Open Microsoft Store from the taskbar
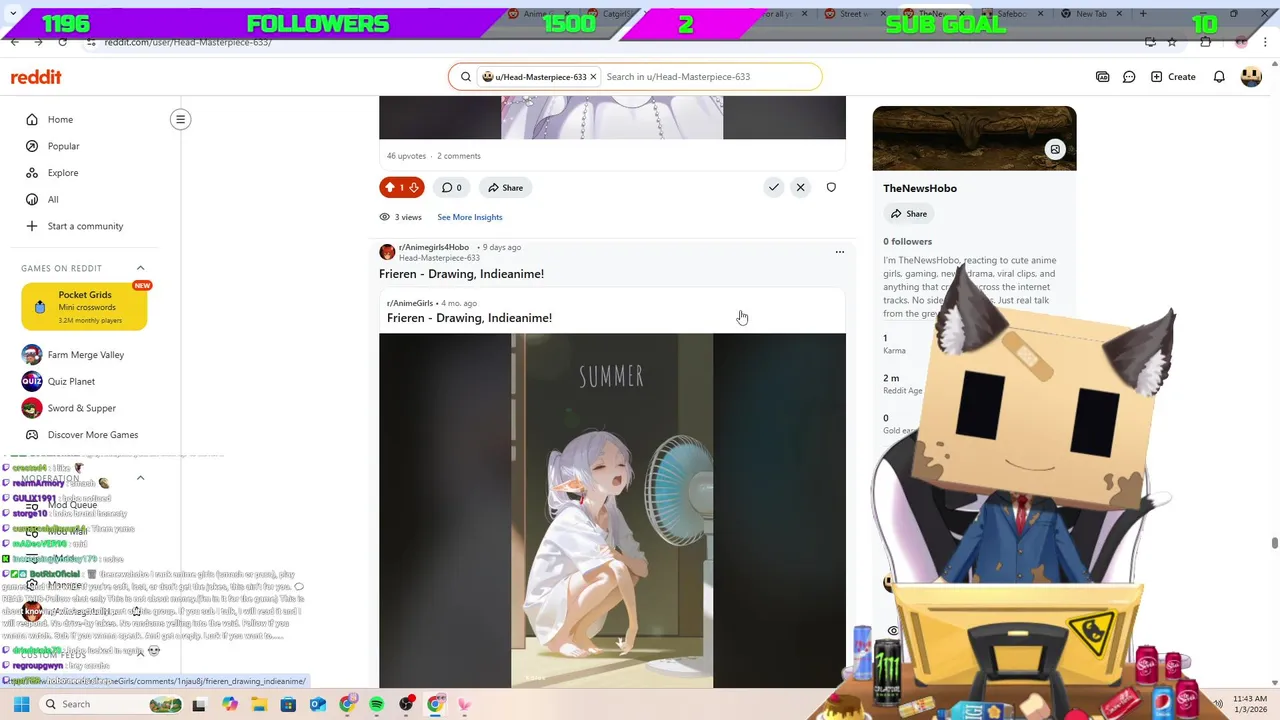 pos(288,704)
